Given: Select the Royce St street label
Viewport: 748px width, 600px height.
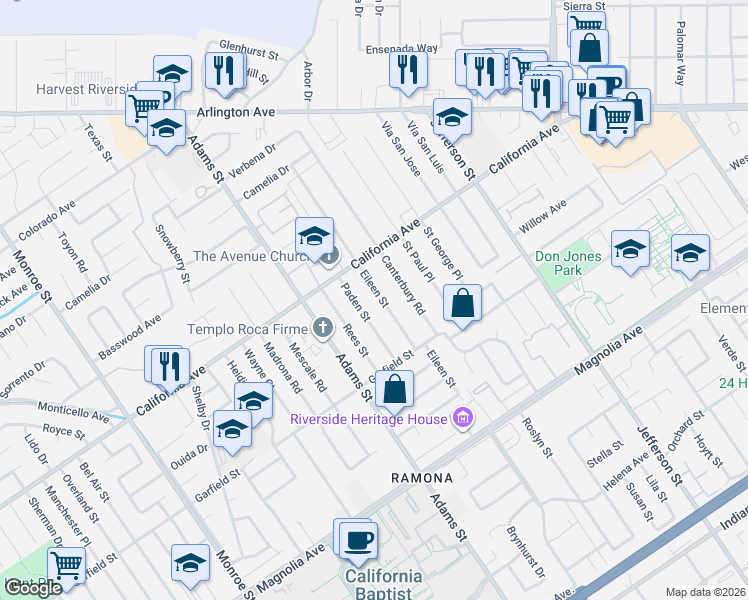Looking at the screenshot, I should click(64, 432).
